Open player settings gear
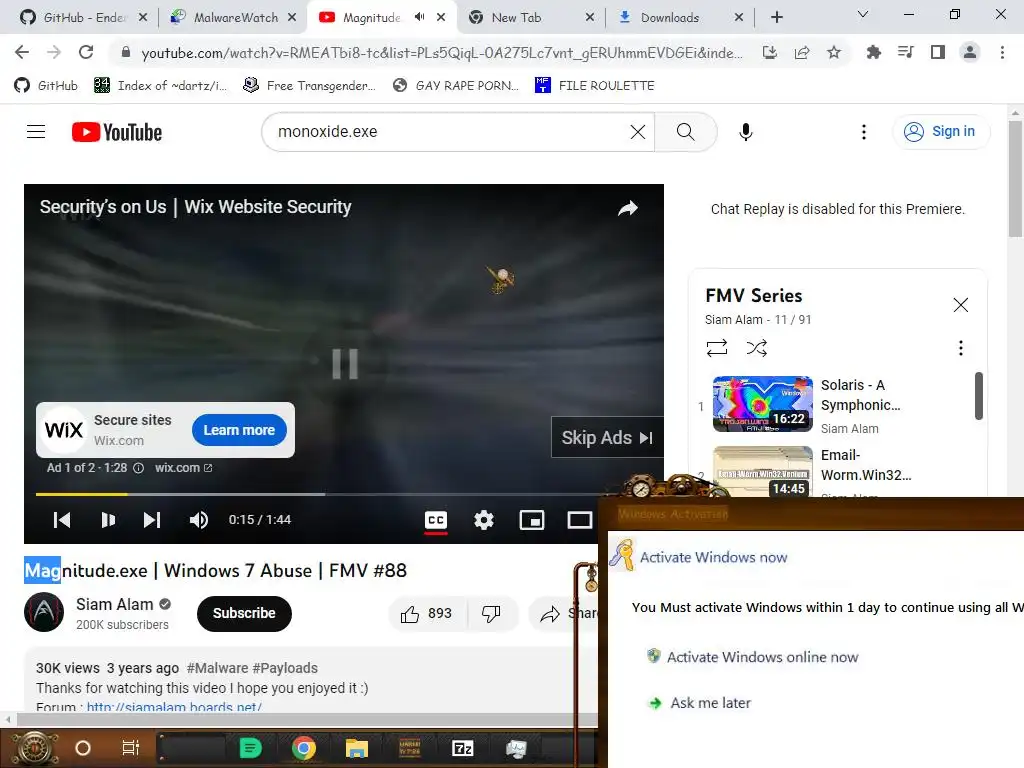Image resolution: width=1024 pixels, height=768 pixels. coord(484,520)
